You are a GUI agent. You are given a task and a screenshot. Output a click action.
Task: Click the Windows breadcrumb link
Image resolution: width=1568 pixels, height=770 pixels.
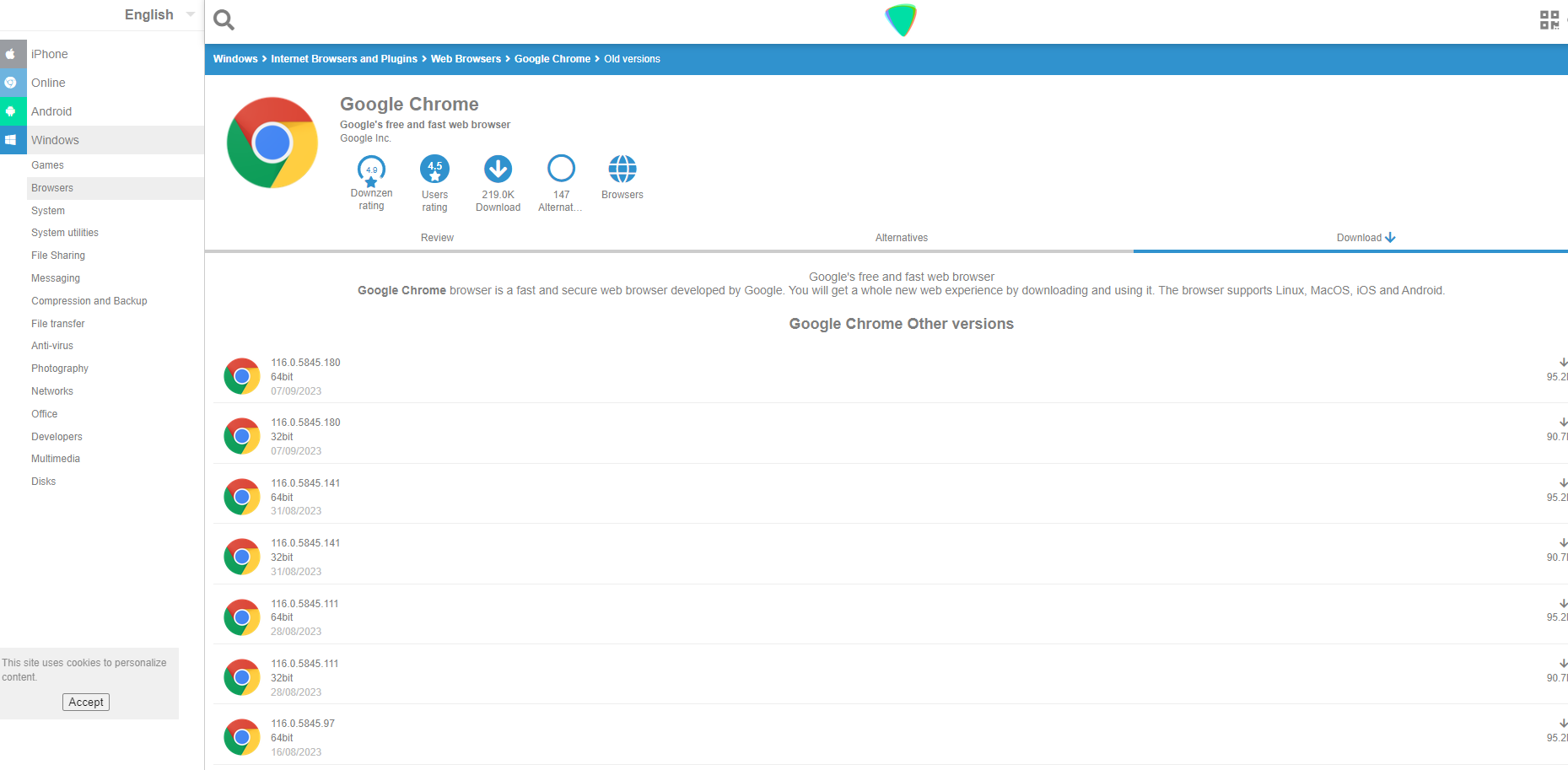[235, 59]
